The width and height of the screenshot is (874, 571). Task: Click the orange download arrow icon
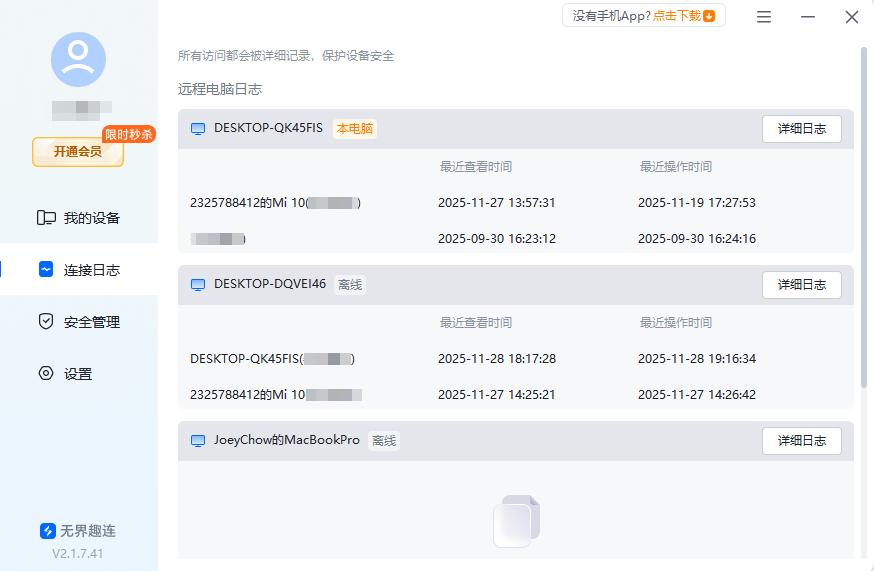[708, 16]
